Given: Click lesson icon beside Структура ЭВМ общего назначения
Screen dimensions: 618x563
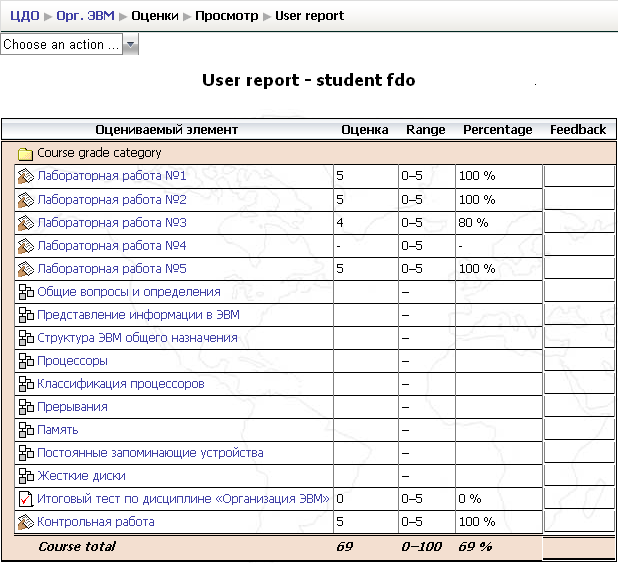Looking at the screenshot, I should click(26, 338).
